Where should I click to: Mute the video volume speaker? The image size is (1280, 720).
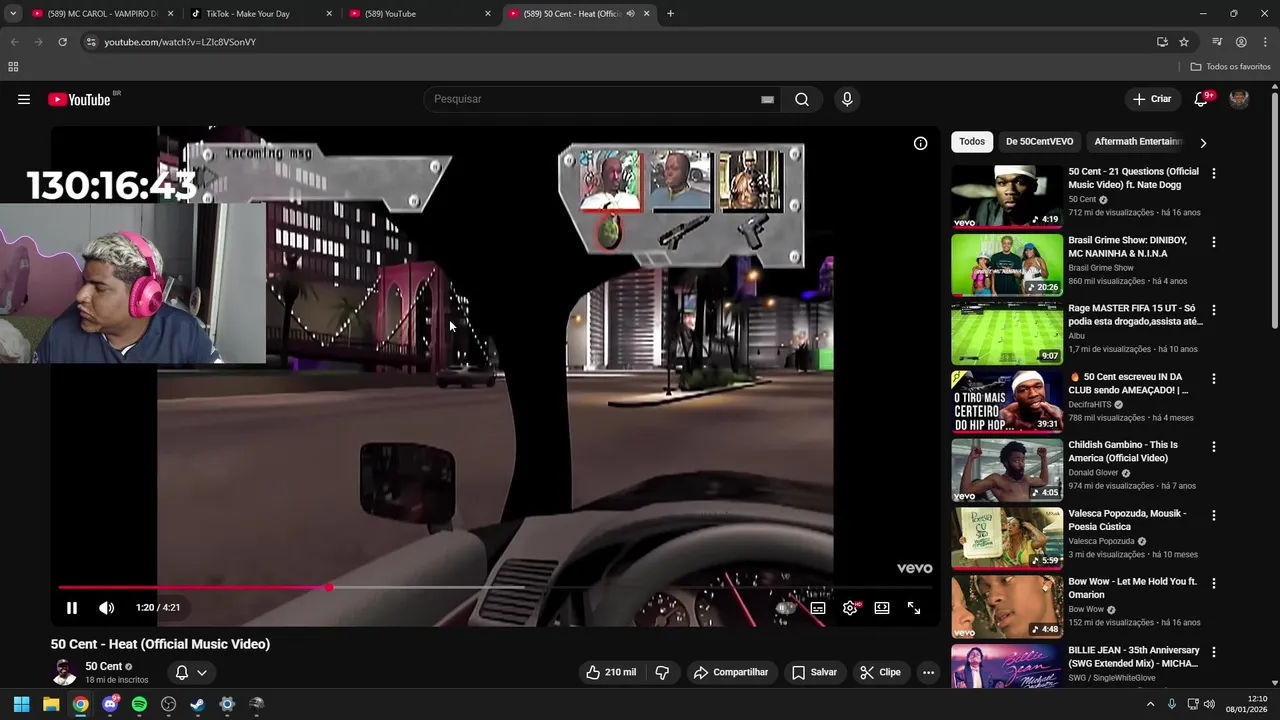107,607
